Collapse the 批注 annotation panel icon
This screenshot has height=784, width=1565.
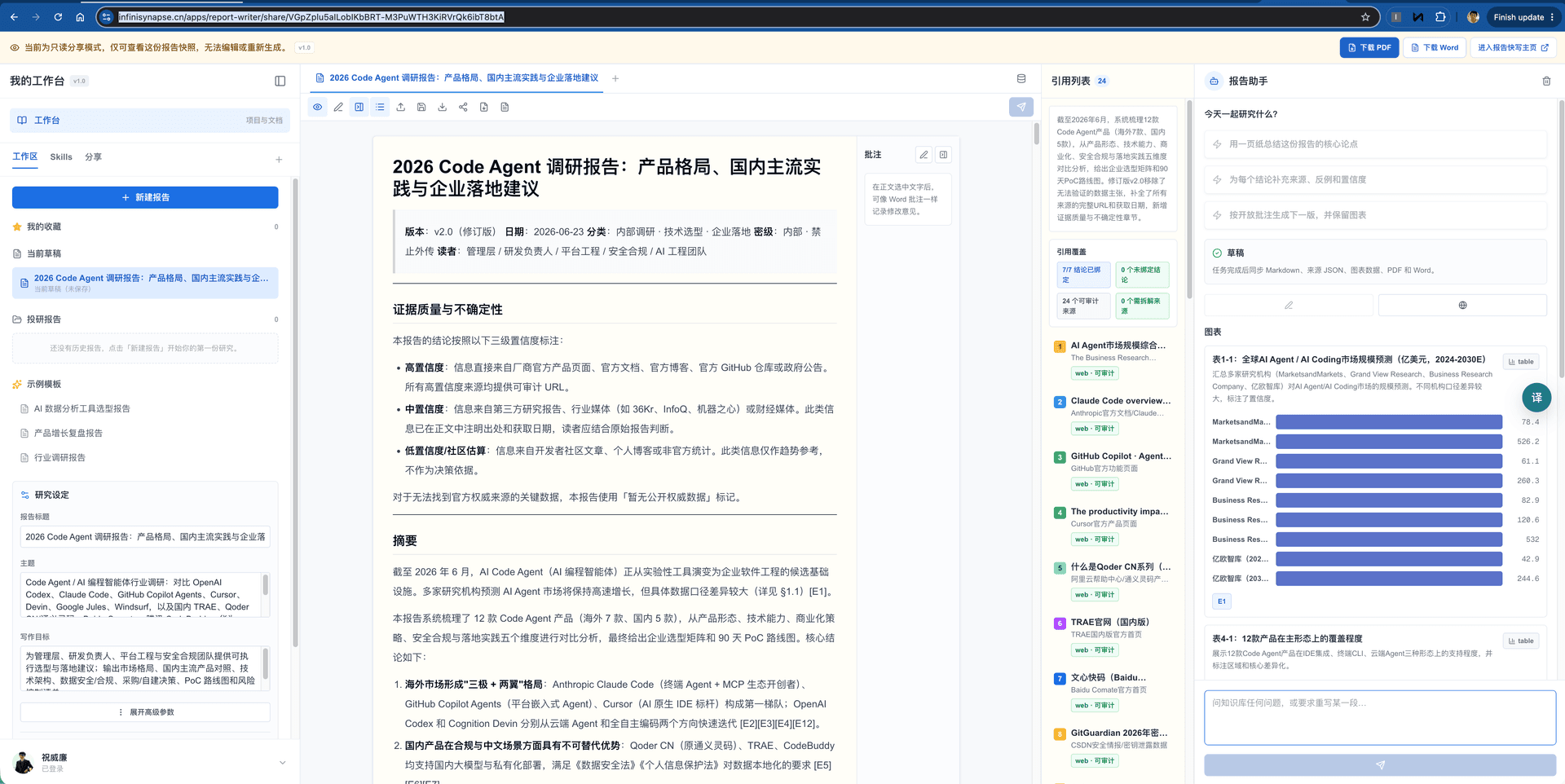943,155
